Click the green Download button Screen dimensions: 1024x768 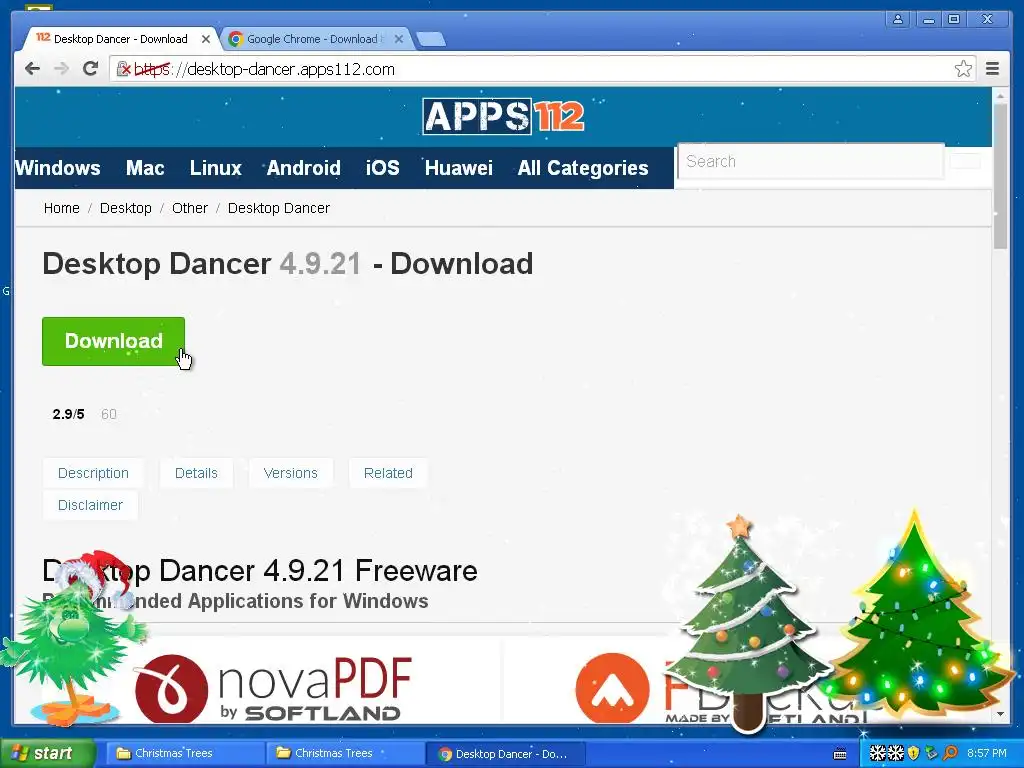[x=114, y=342]
